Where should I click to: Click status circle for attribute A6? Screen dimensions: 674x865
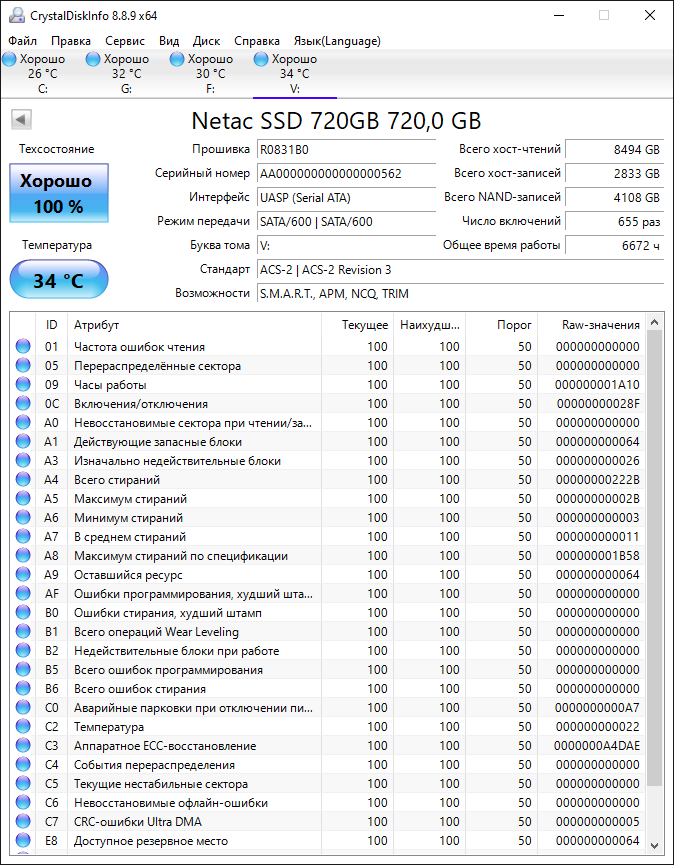(23, 517)
